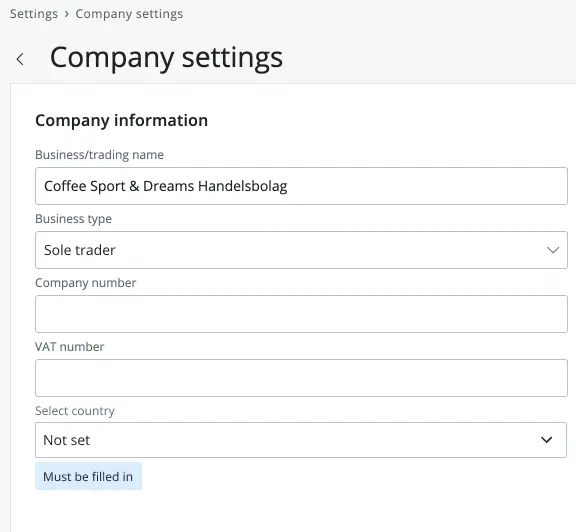Go back using the left arrow icon
This screenshot has width=576, height=532.
(20, 59)
